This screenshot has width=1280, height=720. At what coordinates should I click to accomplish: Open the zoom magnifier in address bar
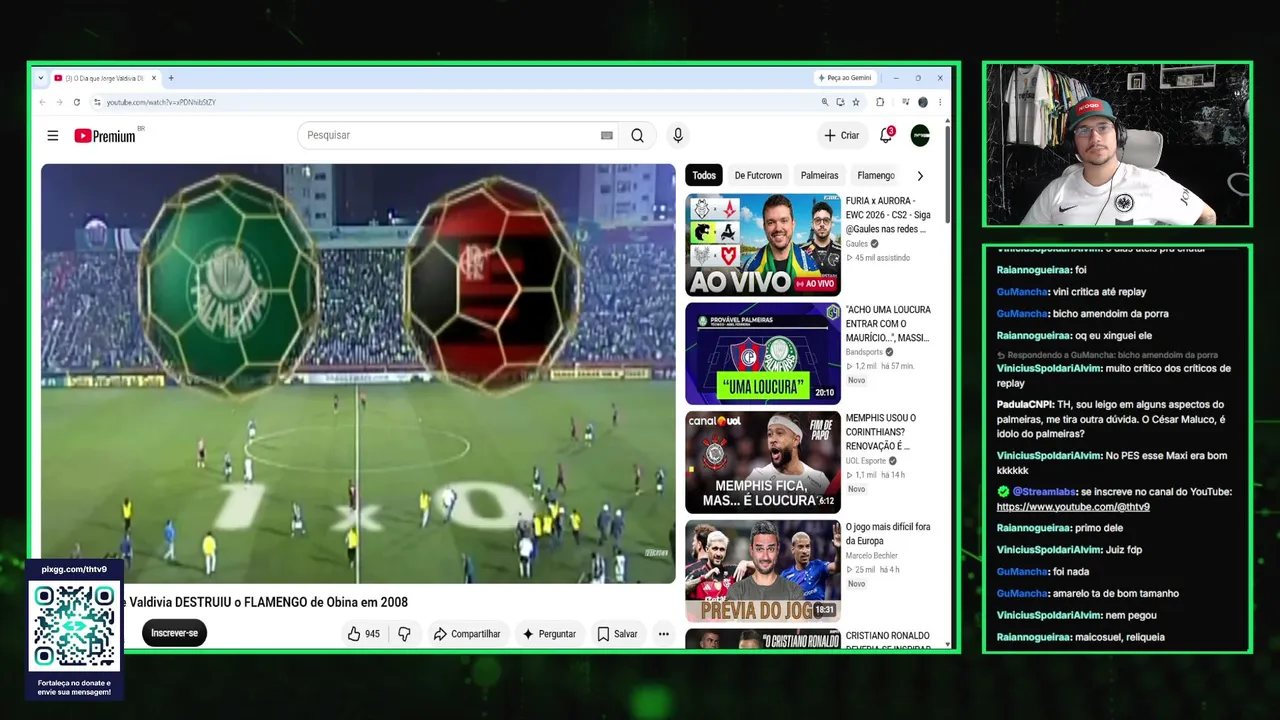tap(825, 102)
